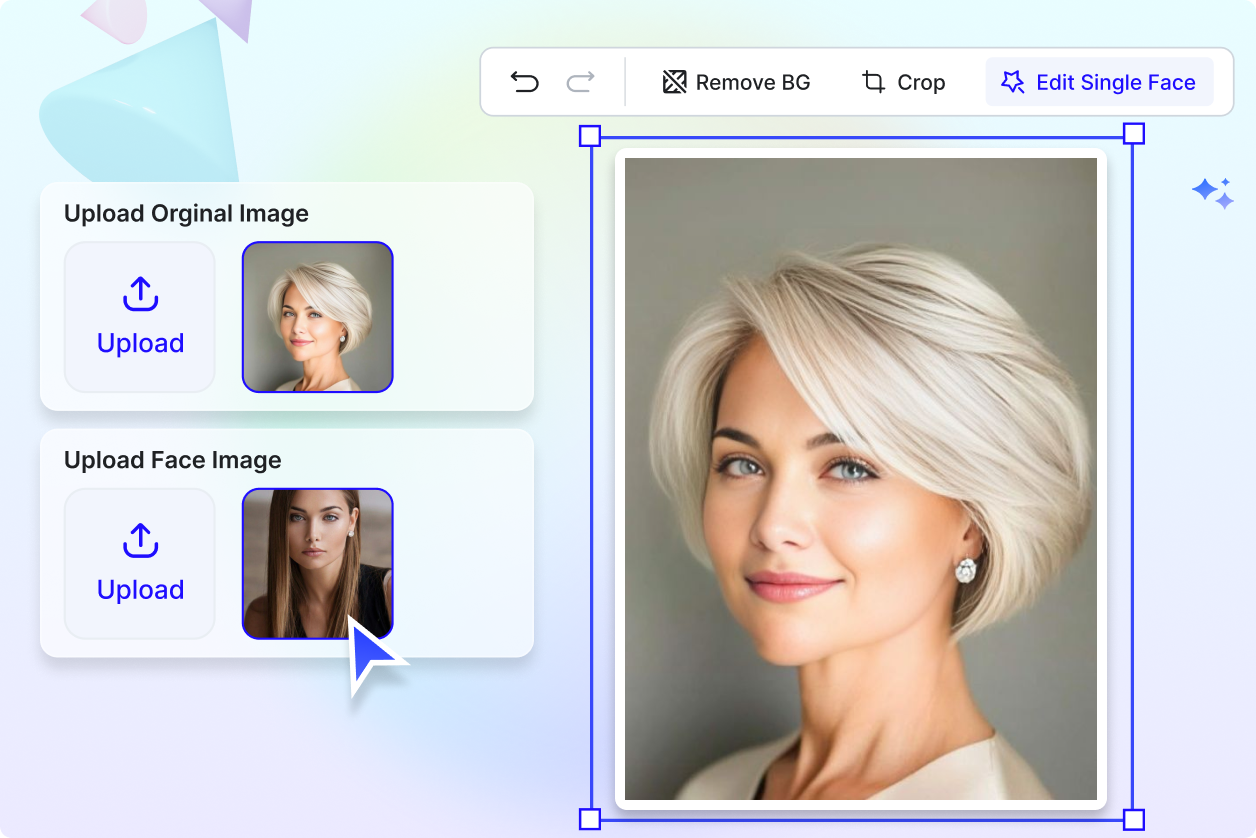Click the Upload Orginal Image panel header
1256x838 pixels.
pyautogui.click(x=186, y=213)
